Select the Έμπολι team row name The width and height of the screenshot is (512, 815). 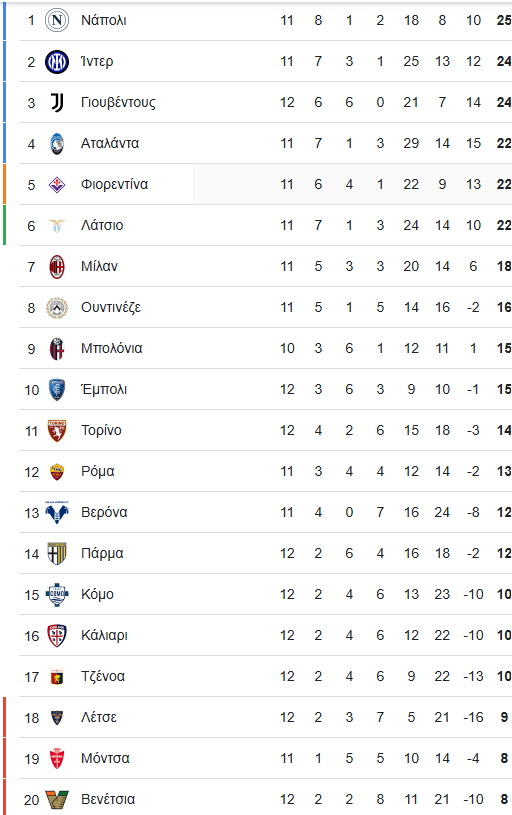tap(104, 390)
